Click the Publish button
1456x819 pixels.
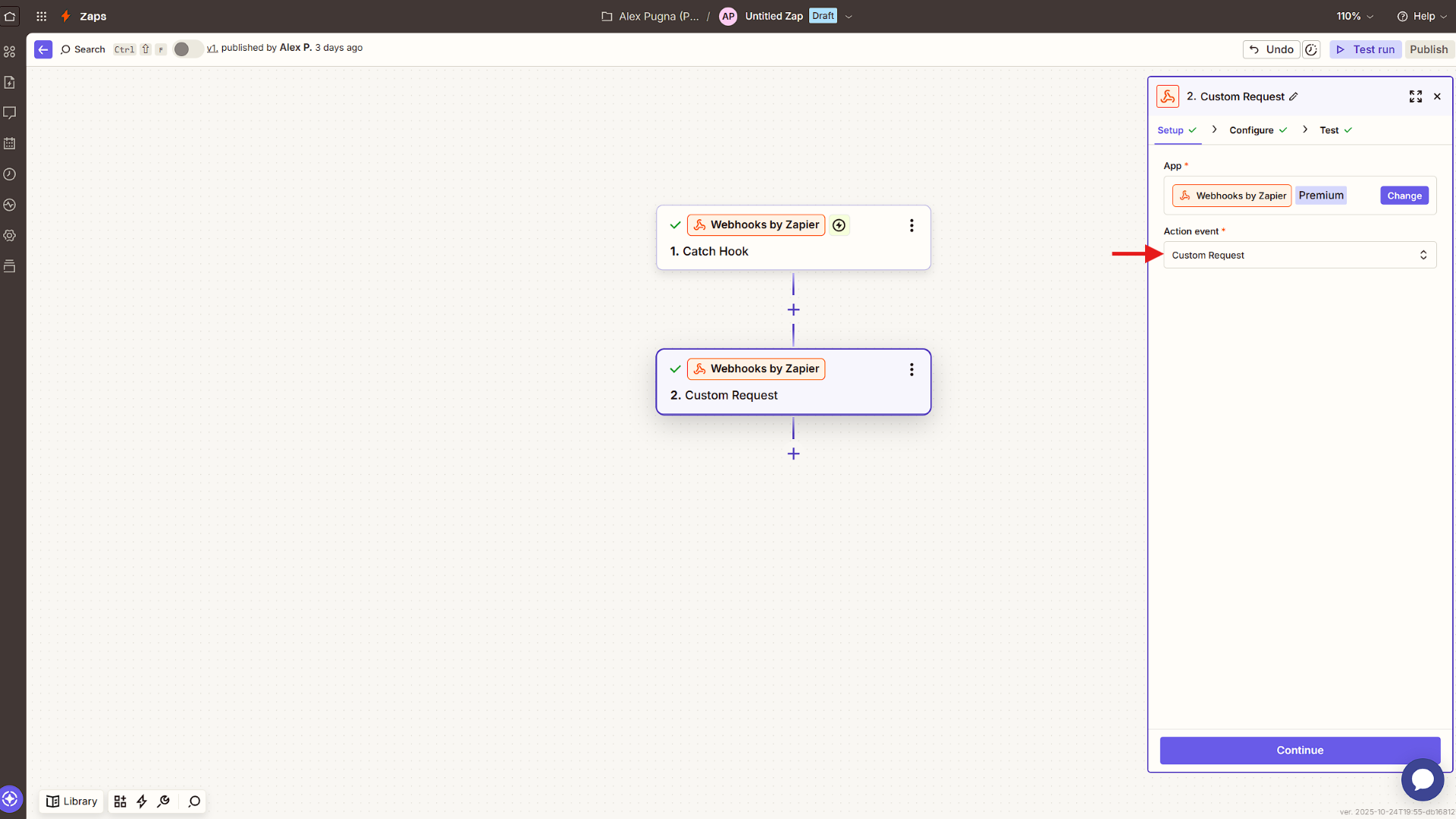(1429, 49)
